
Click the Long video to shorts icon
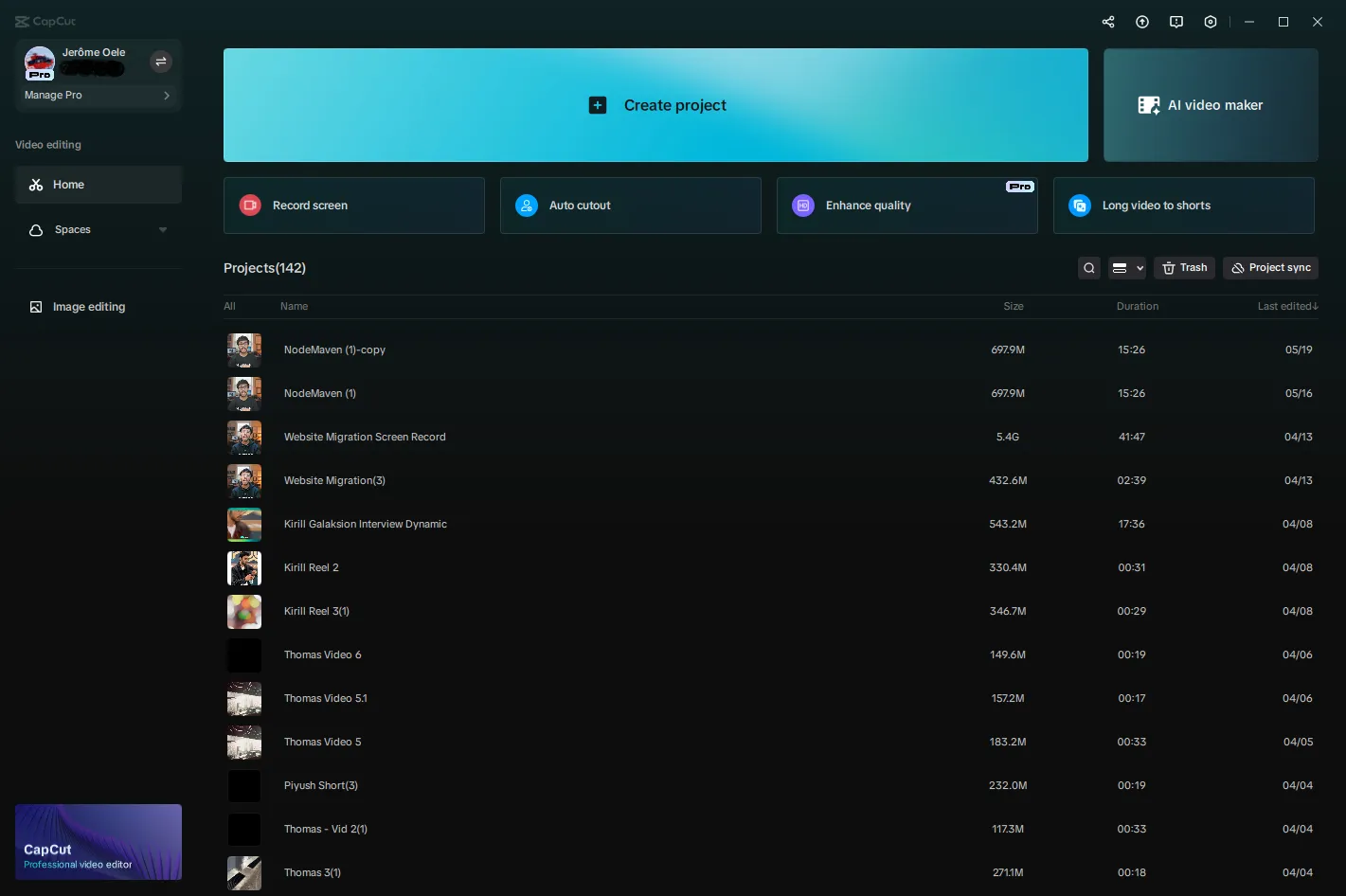pos(1080,206)
